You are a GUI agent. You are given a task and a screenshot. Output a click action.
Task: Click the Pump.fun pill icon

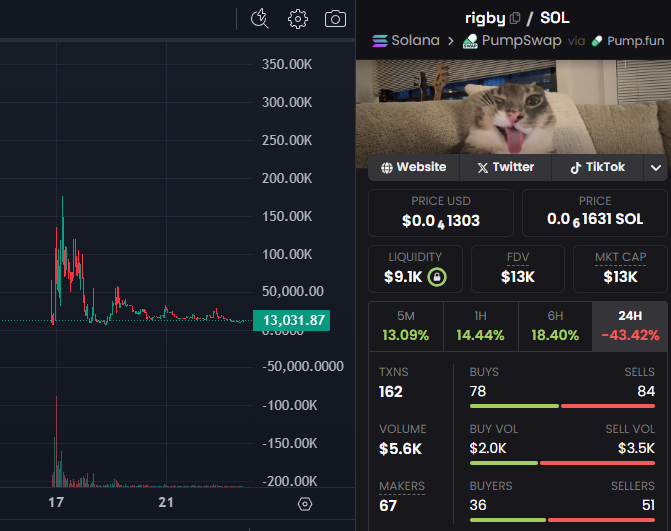point(597,41)
